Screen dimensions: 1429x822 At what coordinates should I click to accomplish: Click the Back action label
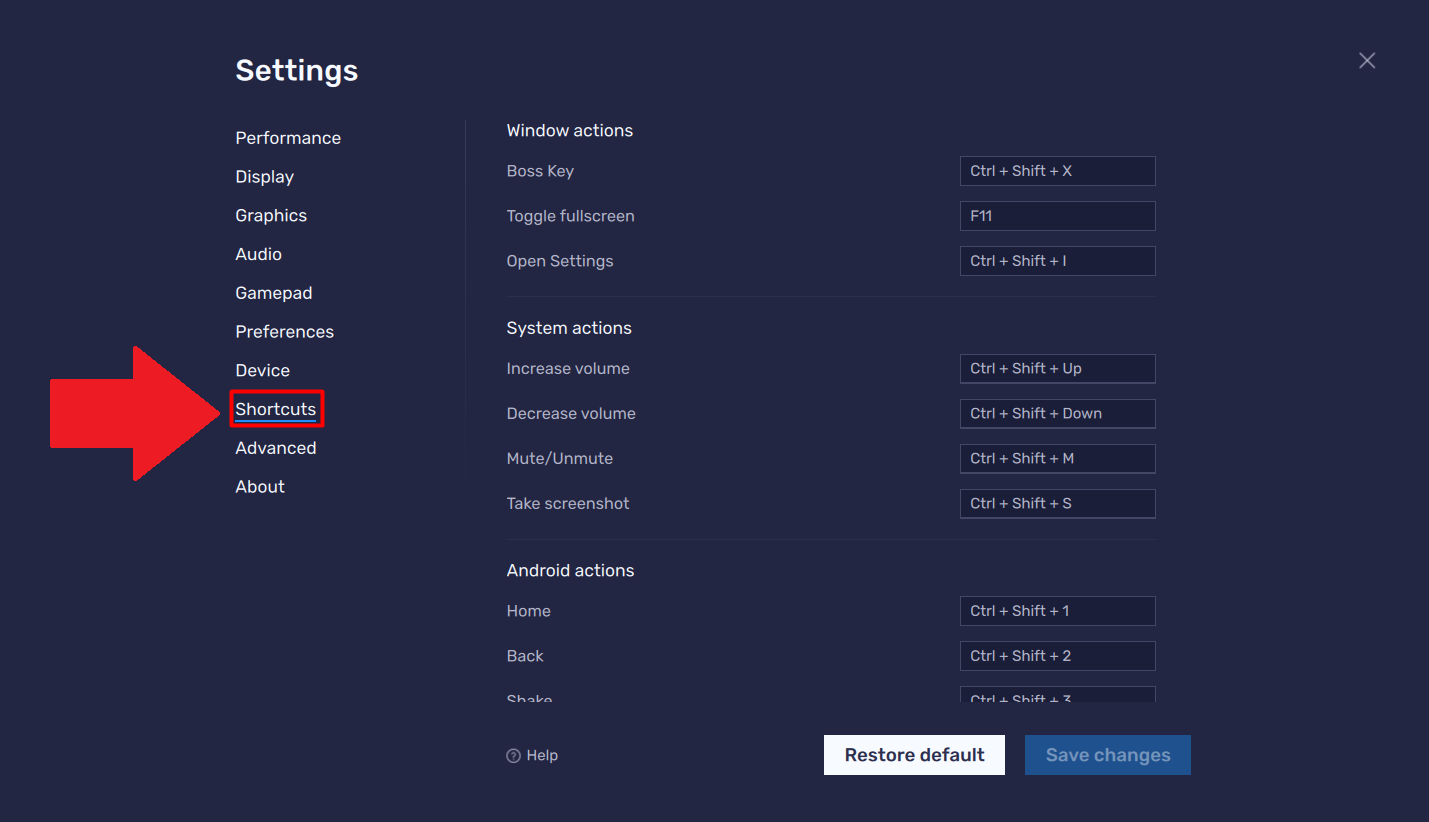[525, 656]
